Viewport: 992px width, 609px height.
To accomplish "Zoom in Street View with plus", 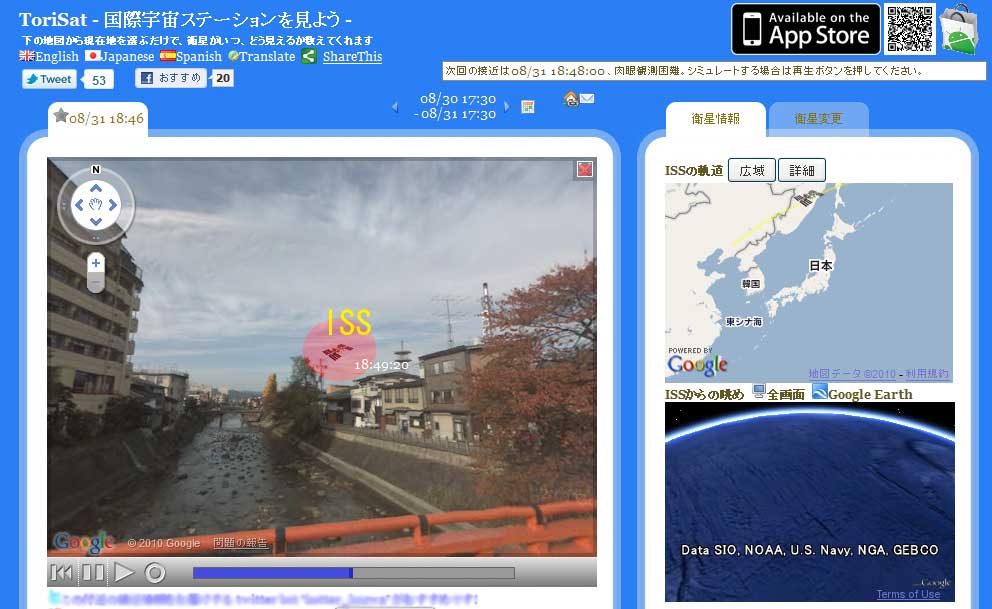I will [x=96, y=262].
